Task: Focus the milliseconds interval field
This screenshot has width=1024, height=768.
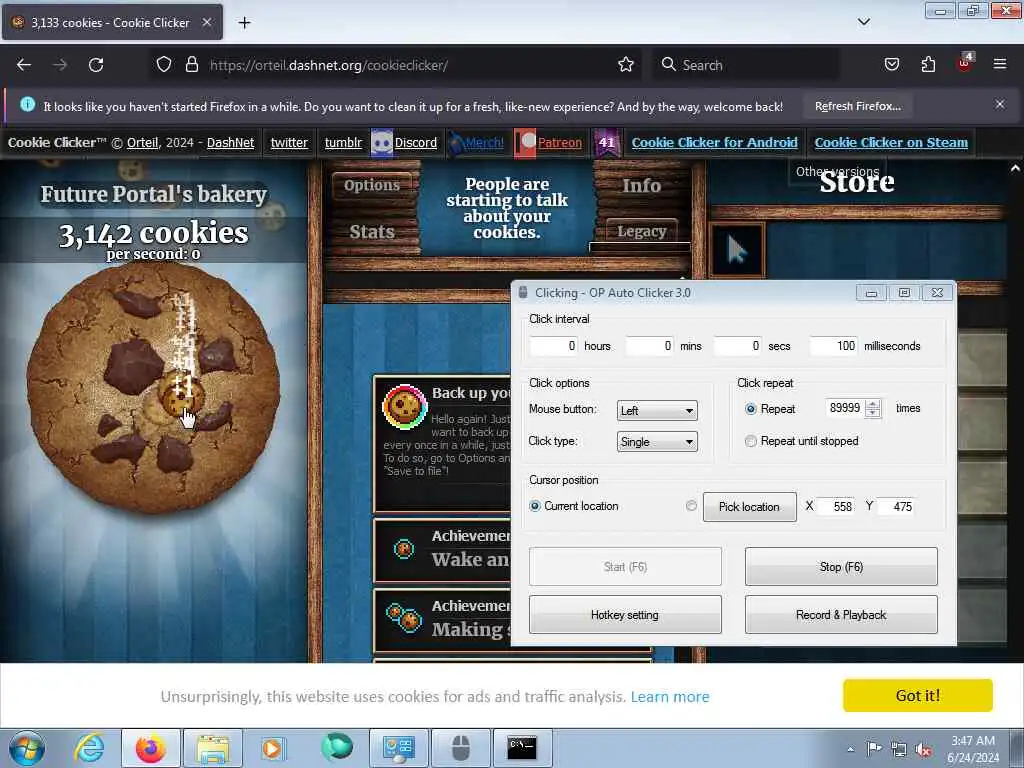Action: (x=833, y=346)
